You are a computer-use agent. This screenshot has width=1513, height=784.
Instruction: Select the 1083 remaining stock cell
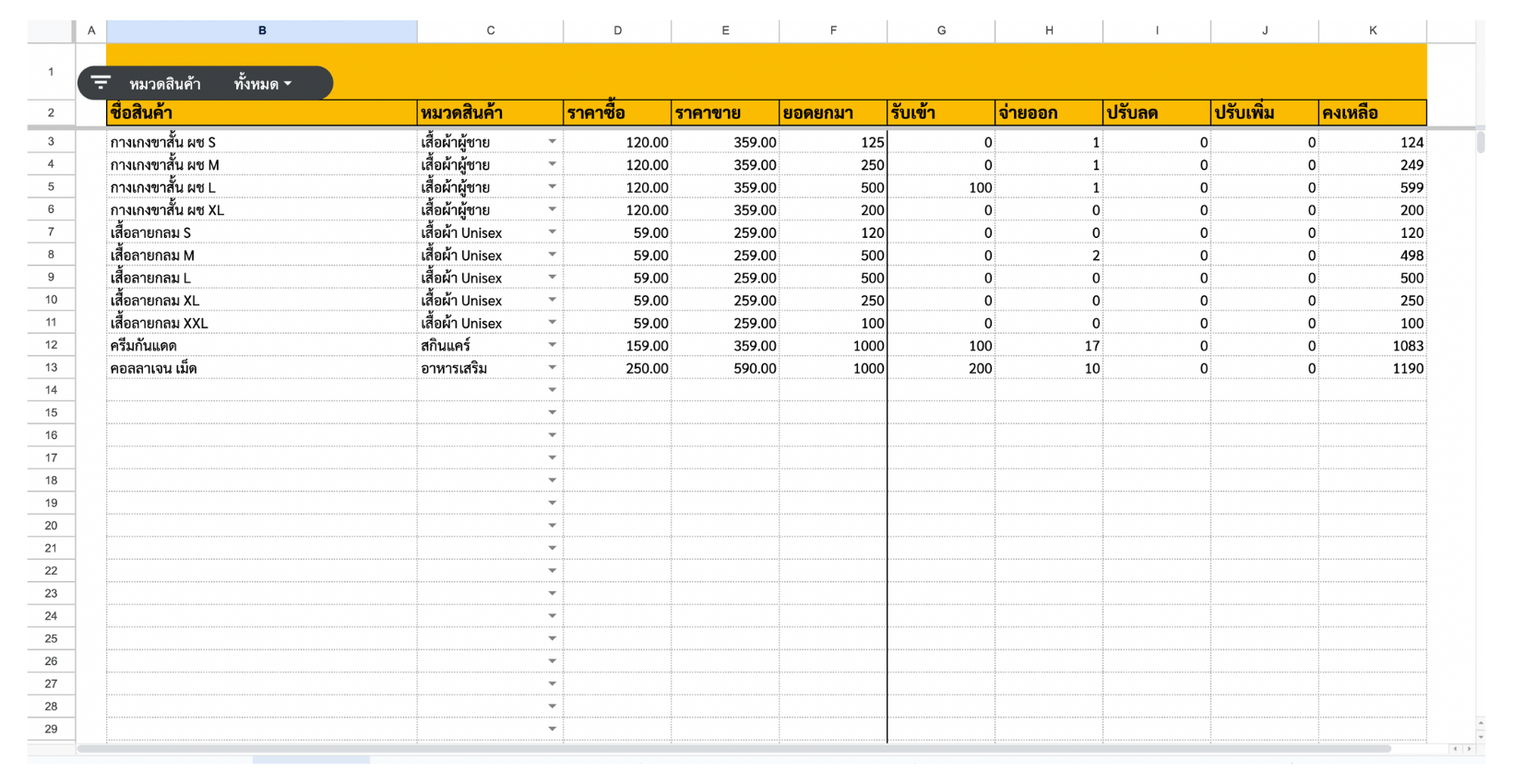point(1373,345)
